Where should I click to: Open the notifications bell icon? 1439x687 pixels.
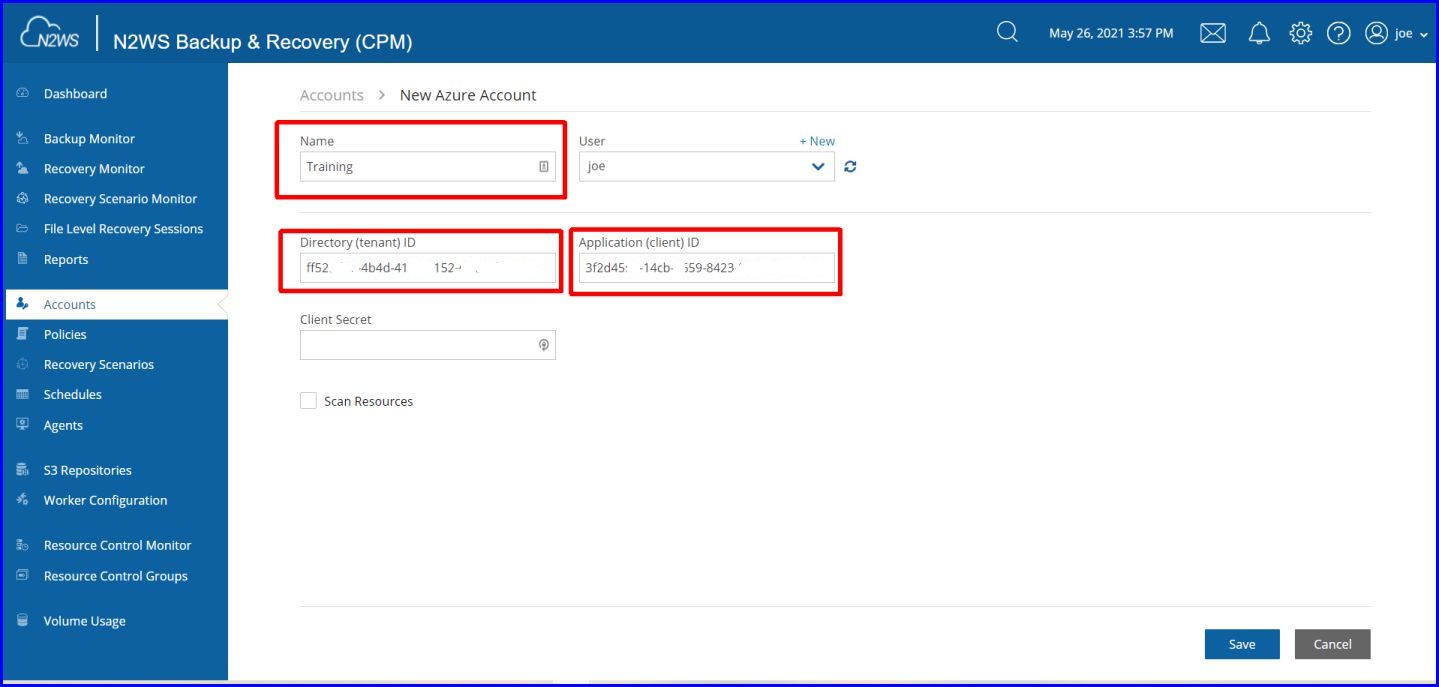[x=1259, y=33]
